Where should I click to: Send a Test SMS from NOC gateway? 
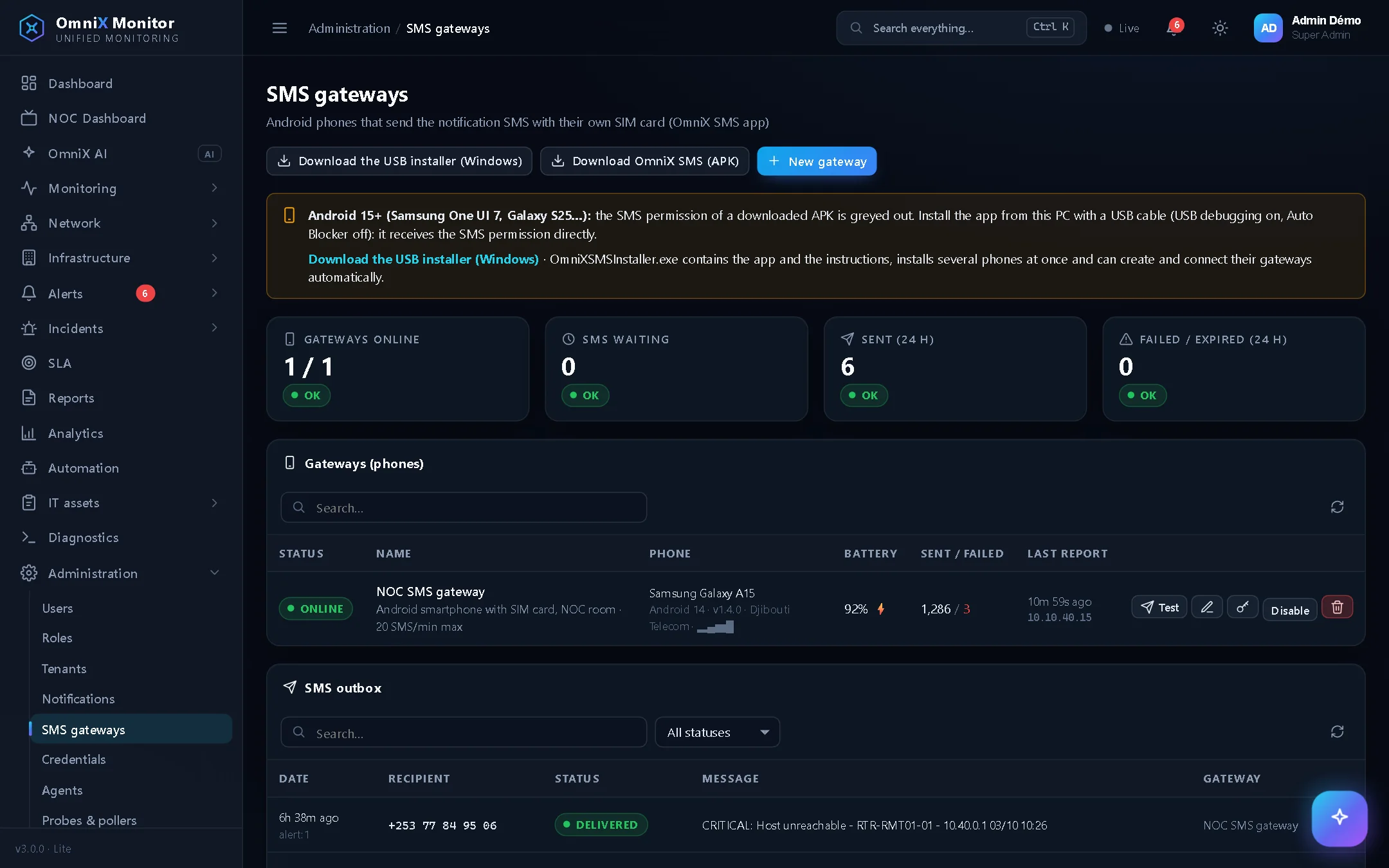(x=1159, y=607)
